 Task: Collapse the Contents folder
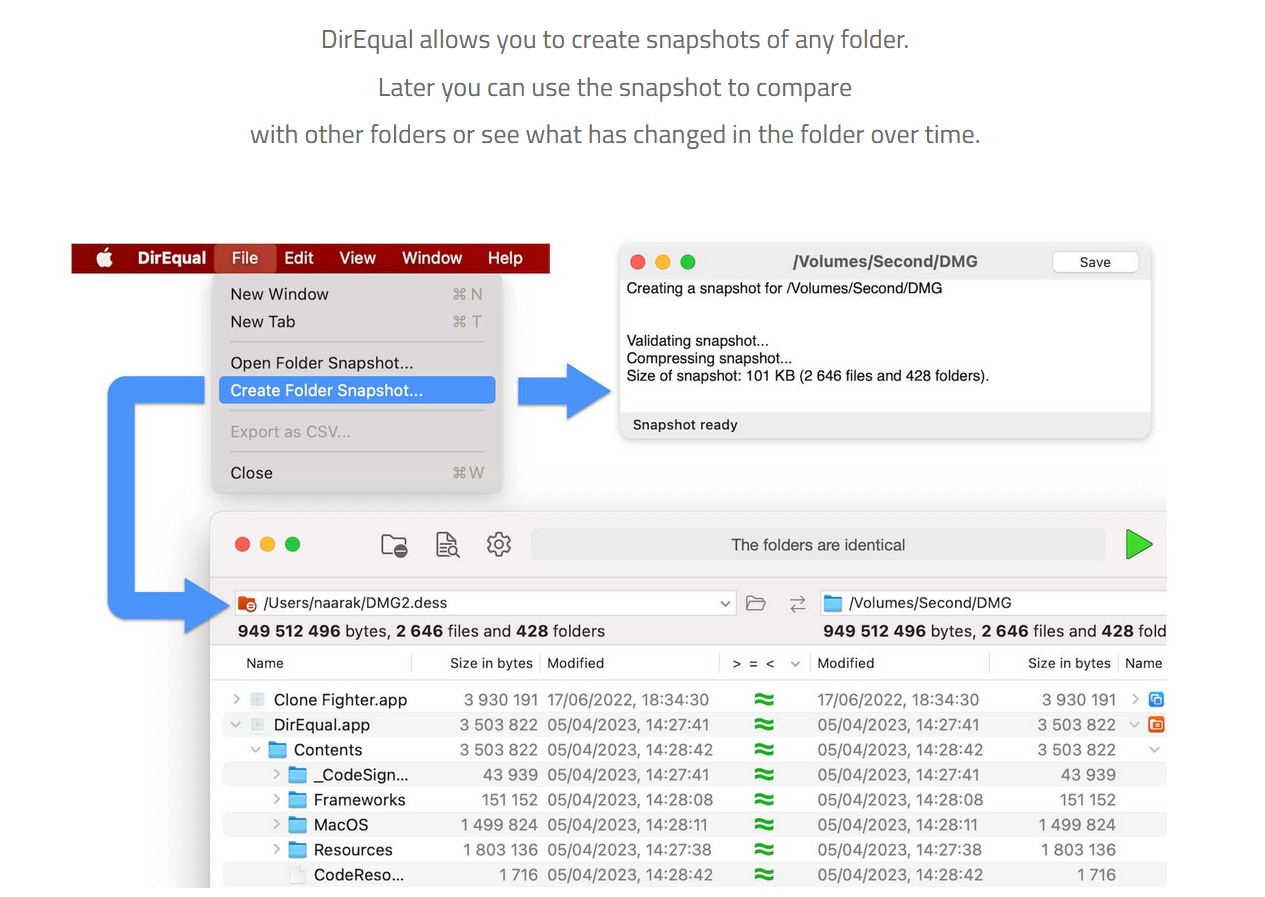tap(256, 750)
